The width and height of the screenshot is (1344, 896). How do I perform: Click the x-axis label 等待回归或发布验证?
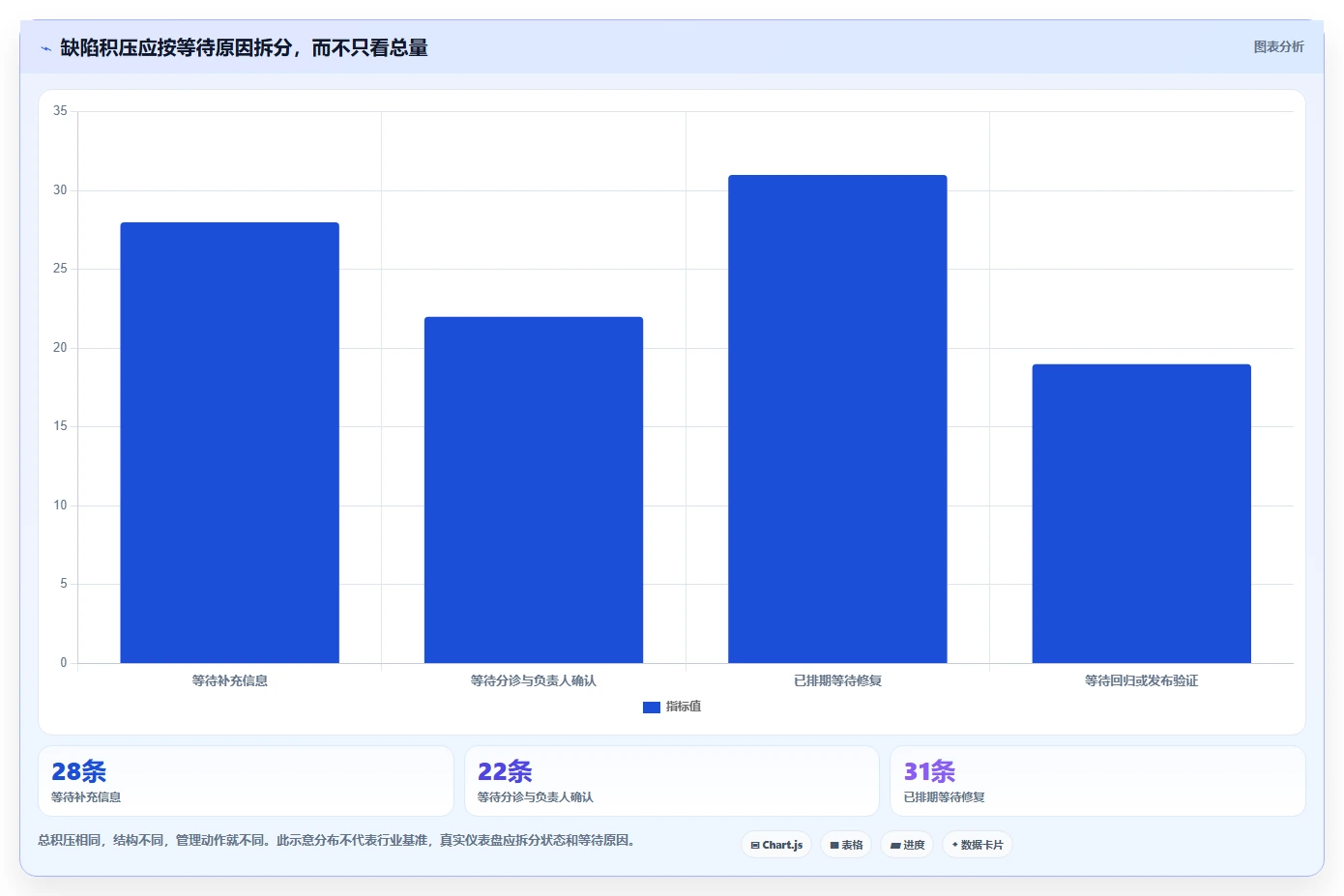coord(1142,680)
